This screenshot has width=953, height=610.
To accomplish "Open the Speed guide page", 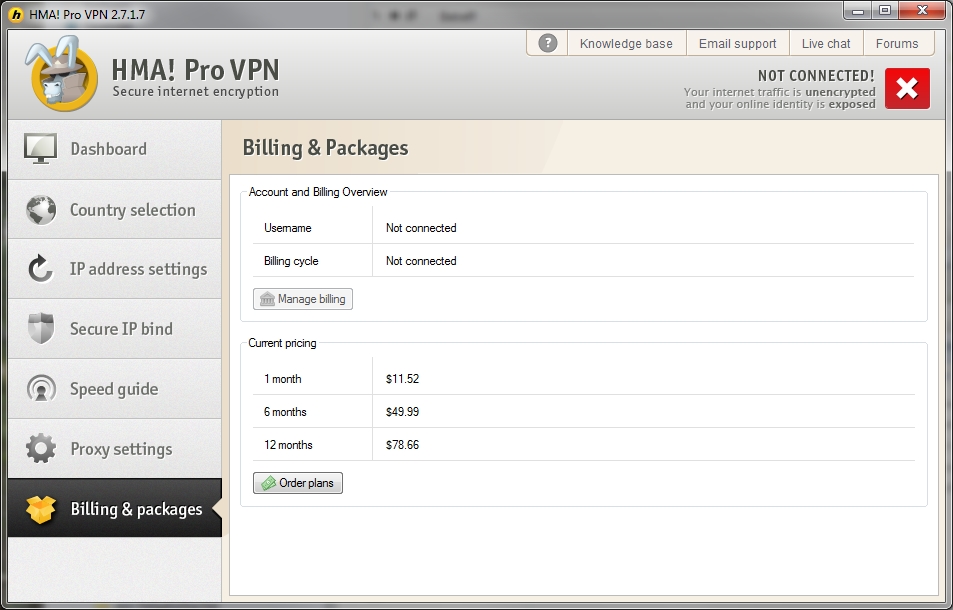I will point(115,388).
